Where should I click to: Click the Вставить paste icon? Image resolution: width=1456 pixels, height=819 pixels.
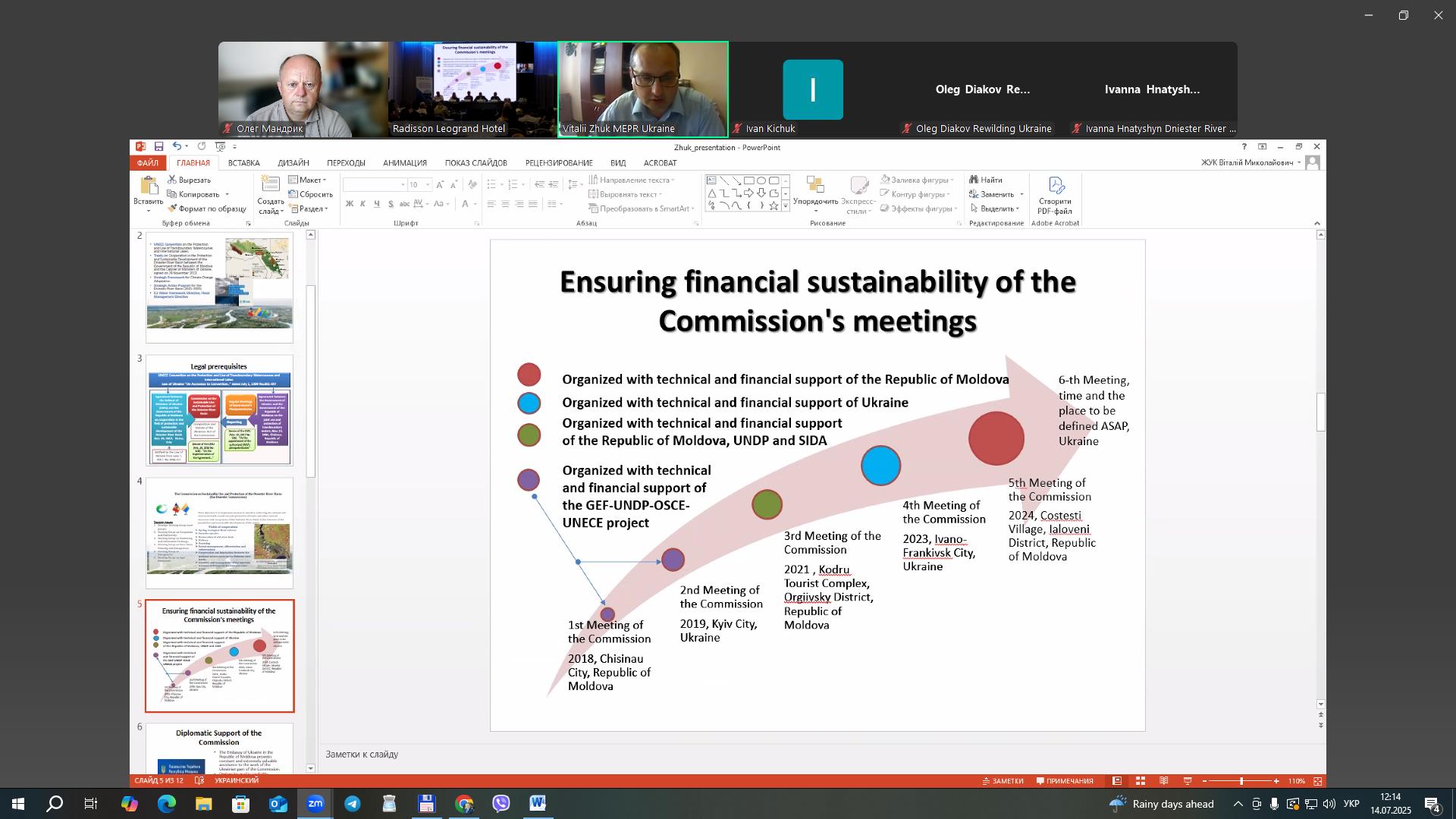(149, 186)
